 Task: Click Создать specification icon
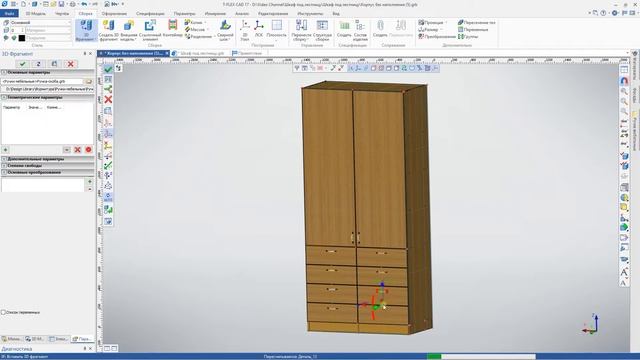point(344,30)
